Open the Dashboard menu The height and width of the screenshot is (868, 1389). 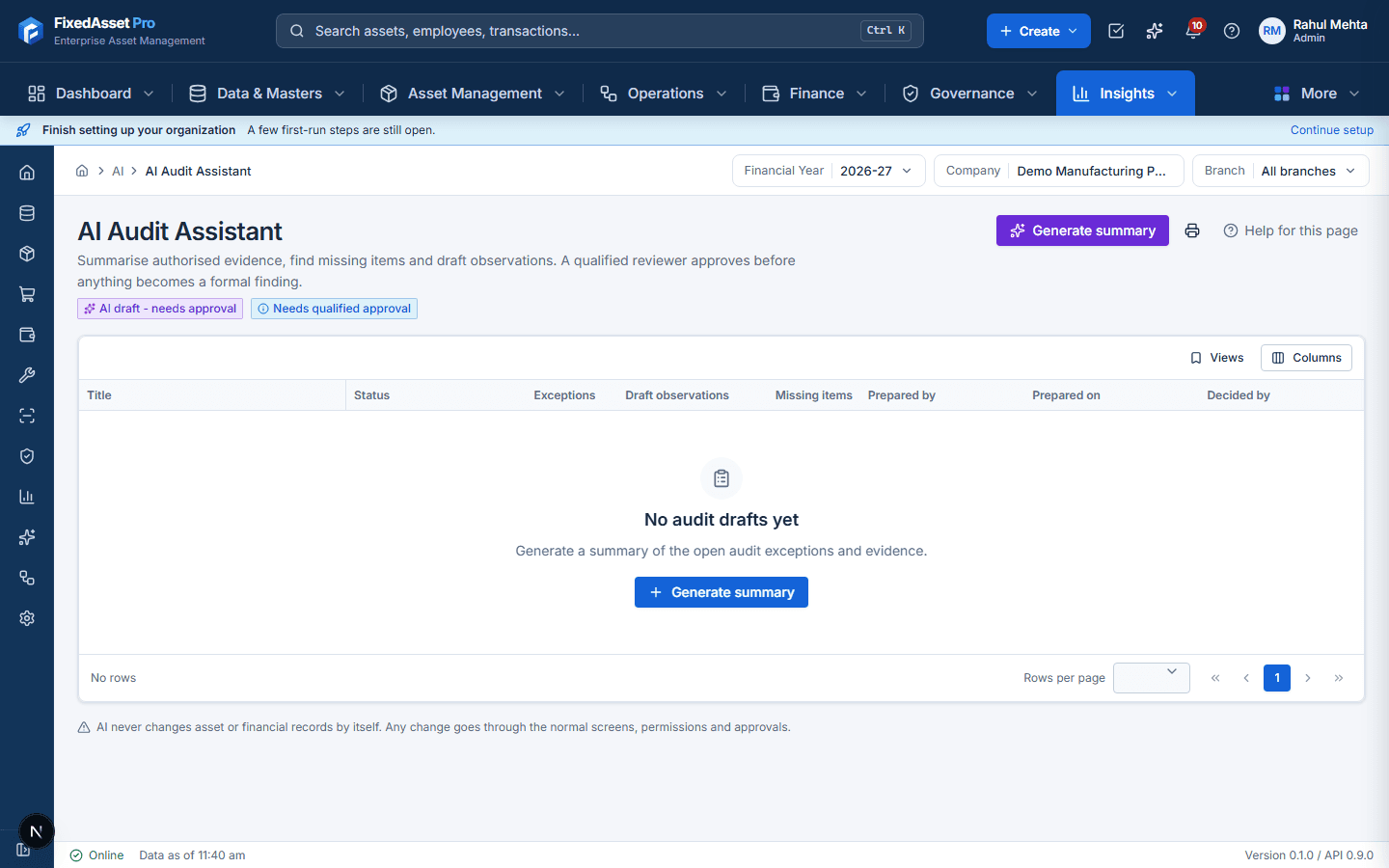[91, 94]
